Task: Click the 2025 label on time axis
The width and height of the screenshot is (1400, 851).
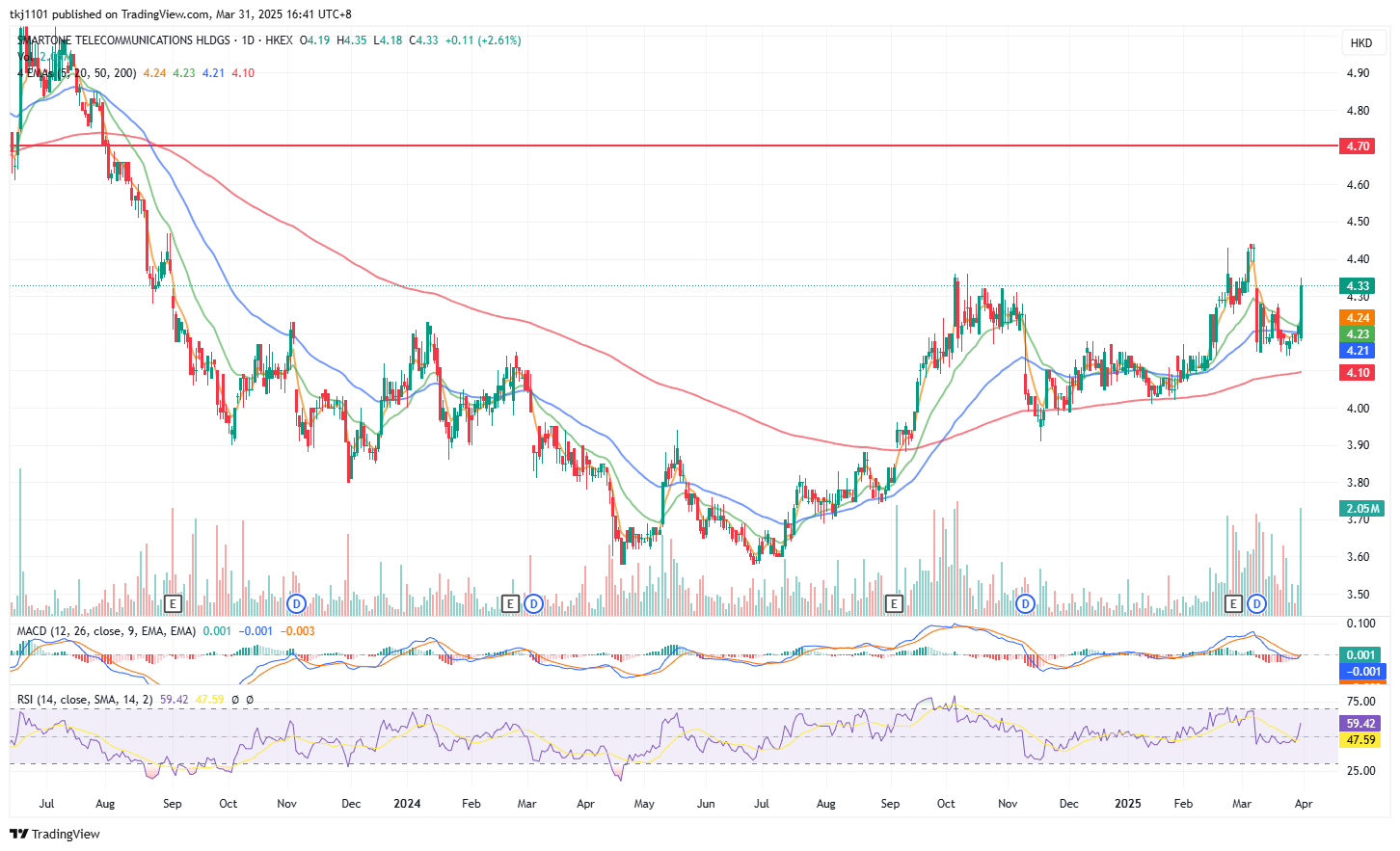Action: click(1127, 804)
